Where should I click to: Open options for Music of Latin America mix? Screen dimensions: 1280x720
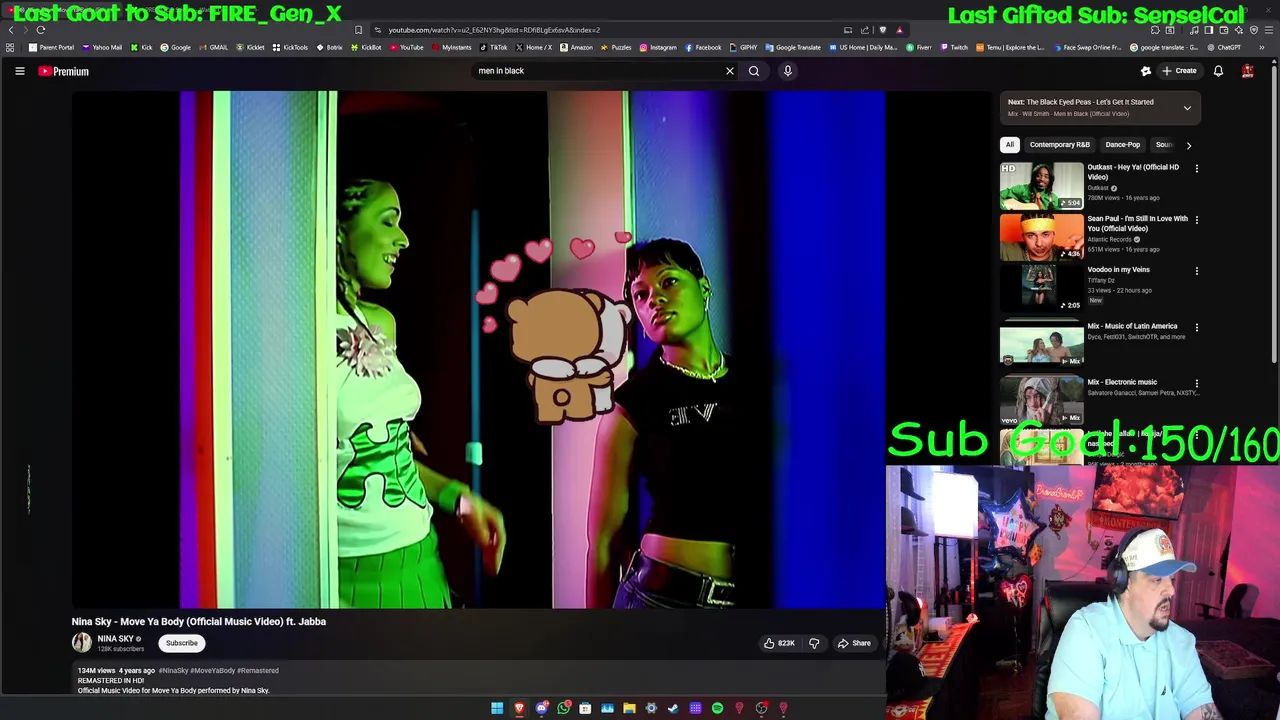(1196, 327)
